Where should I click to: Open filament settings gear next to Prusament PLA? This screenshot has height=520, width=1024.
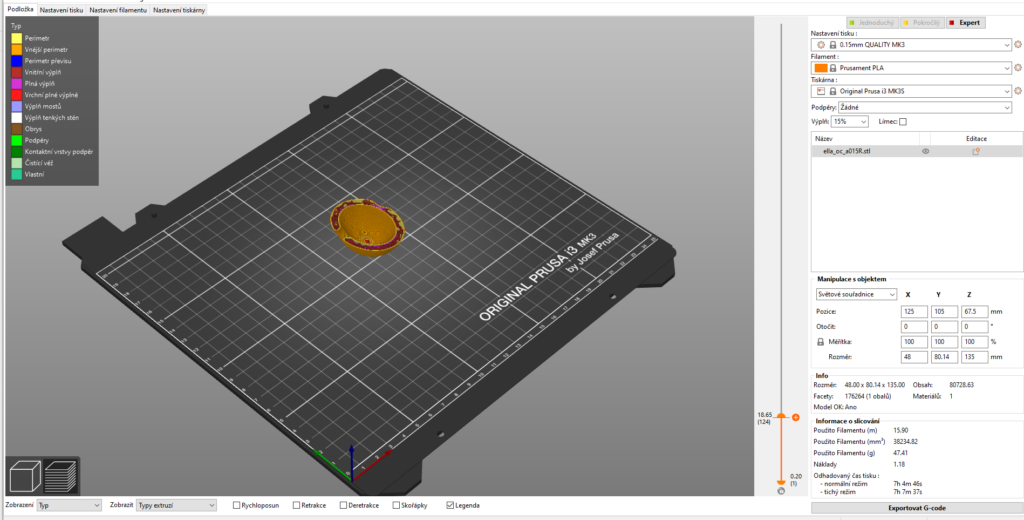point(1017,68)
